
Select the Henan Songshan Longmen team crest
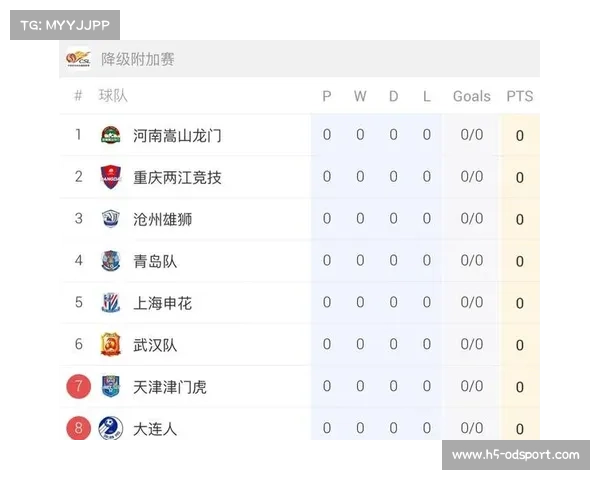111,135
